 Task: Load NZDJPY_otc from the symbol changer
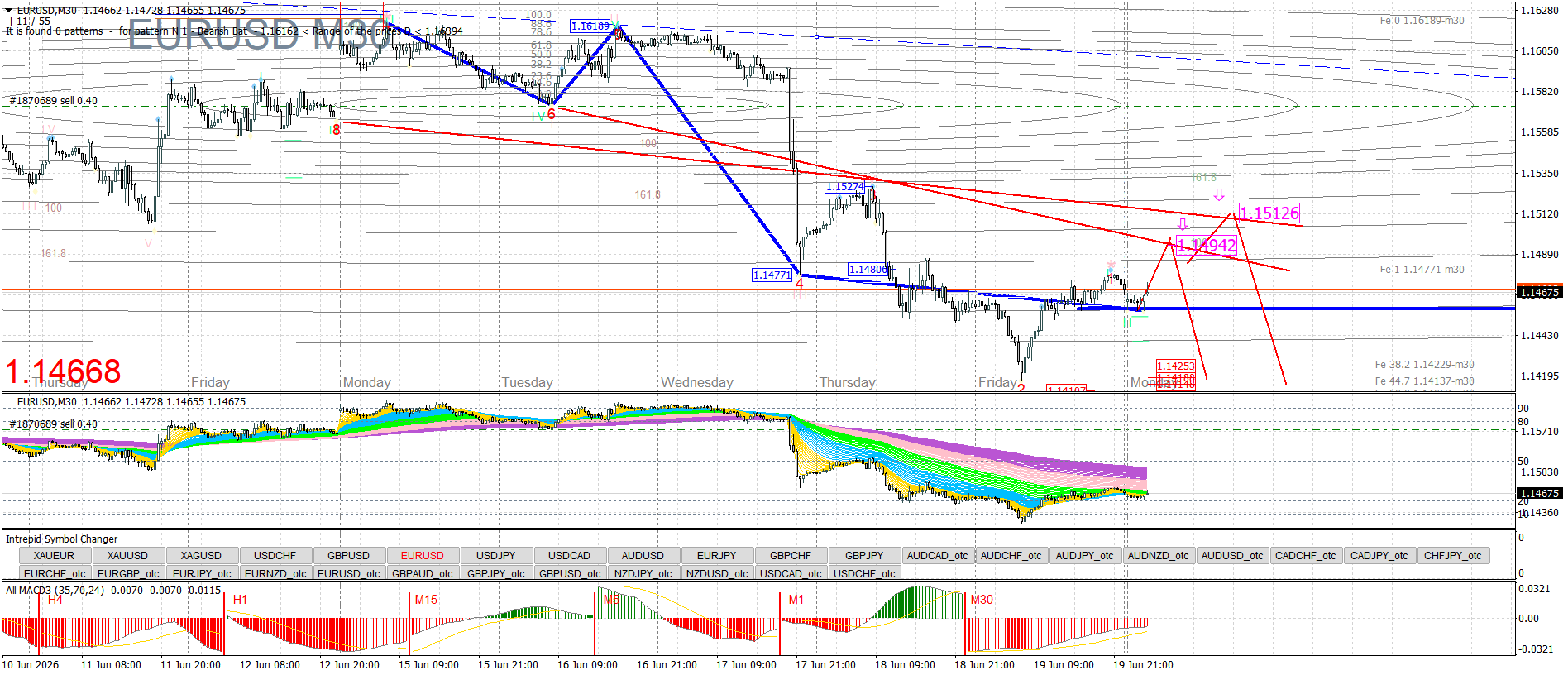(x=643, y=573)
